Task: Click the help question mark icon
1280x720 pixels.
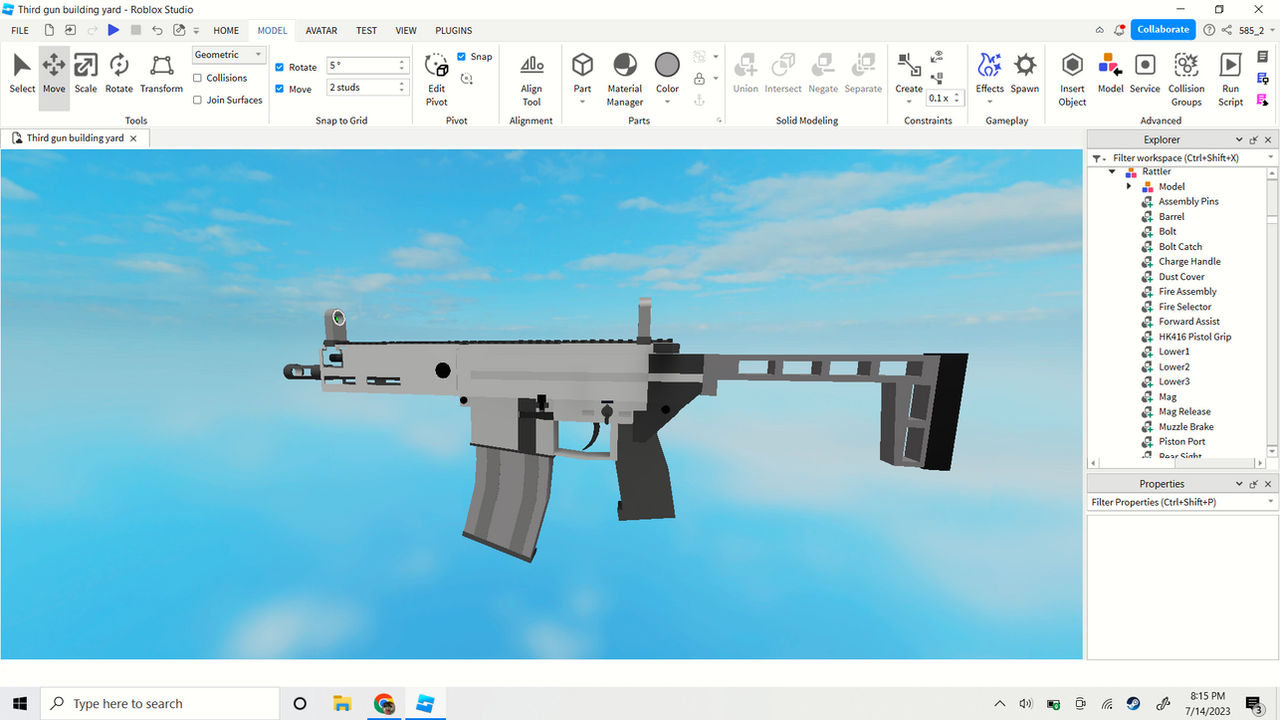Action: click(x=1209, y=30)
